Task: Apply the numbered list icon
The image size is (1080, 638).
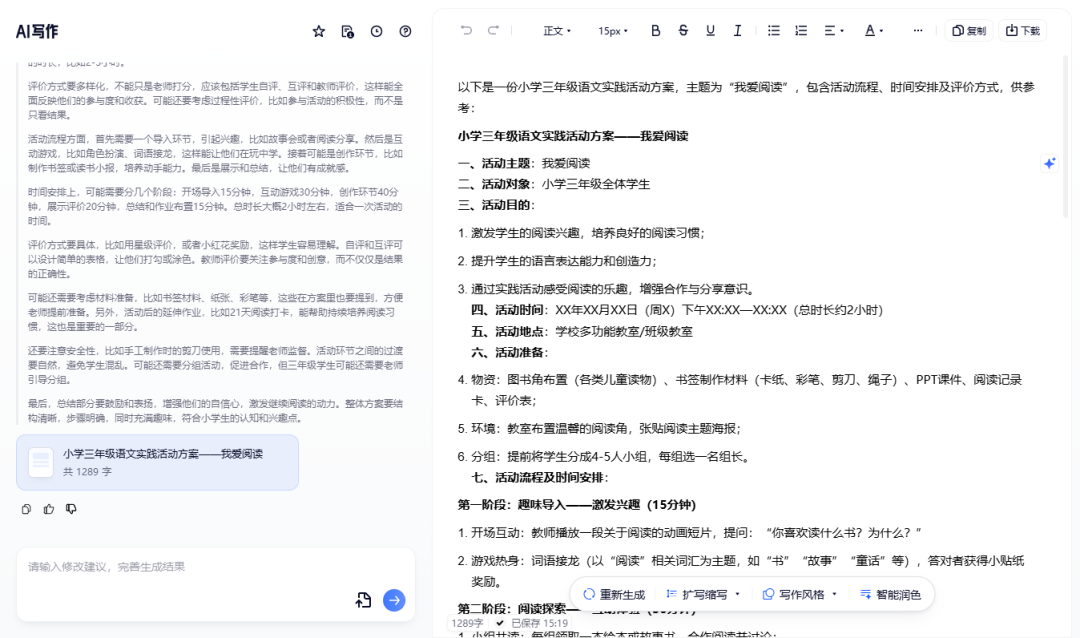Action: click(x=800, y=31)
